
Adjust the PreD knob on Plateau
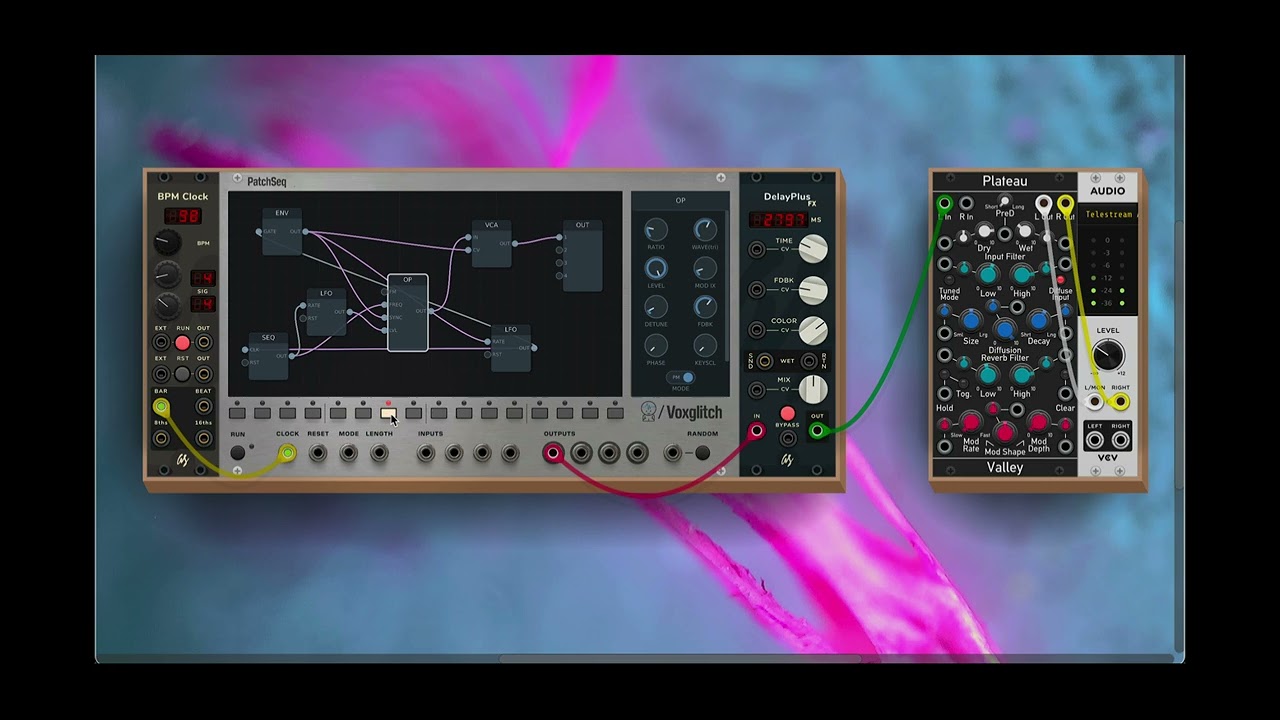pos(1005,201)
